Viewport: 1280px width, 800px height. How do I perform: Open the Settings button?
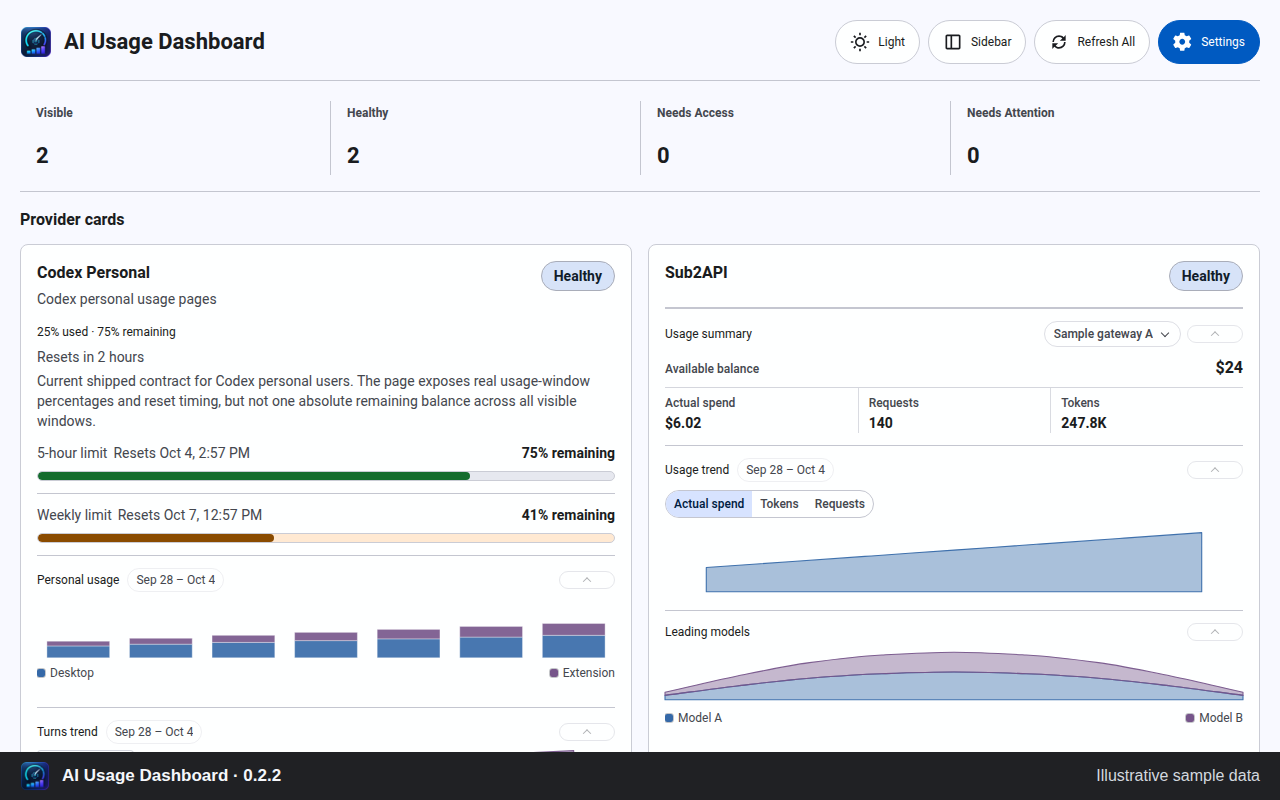[x=1209, y=42]
